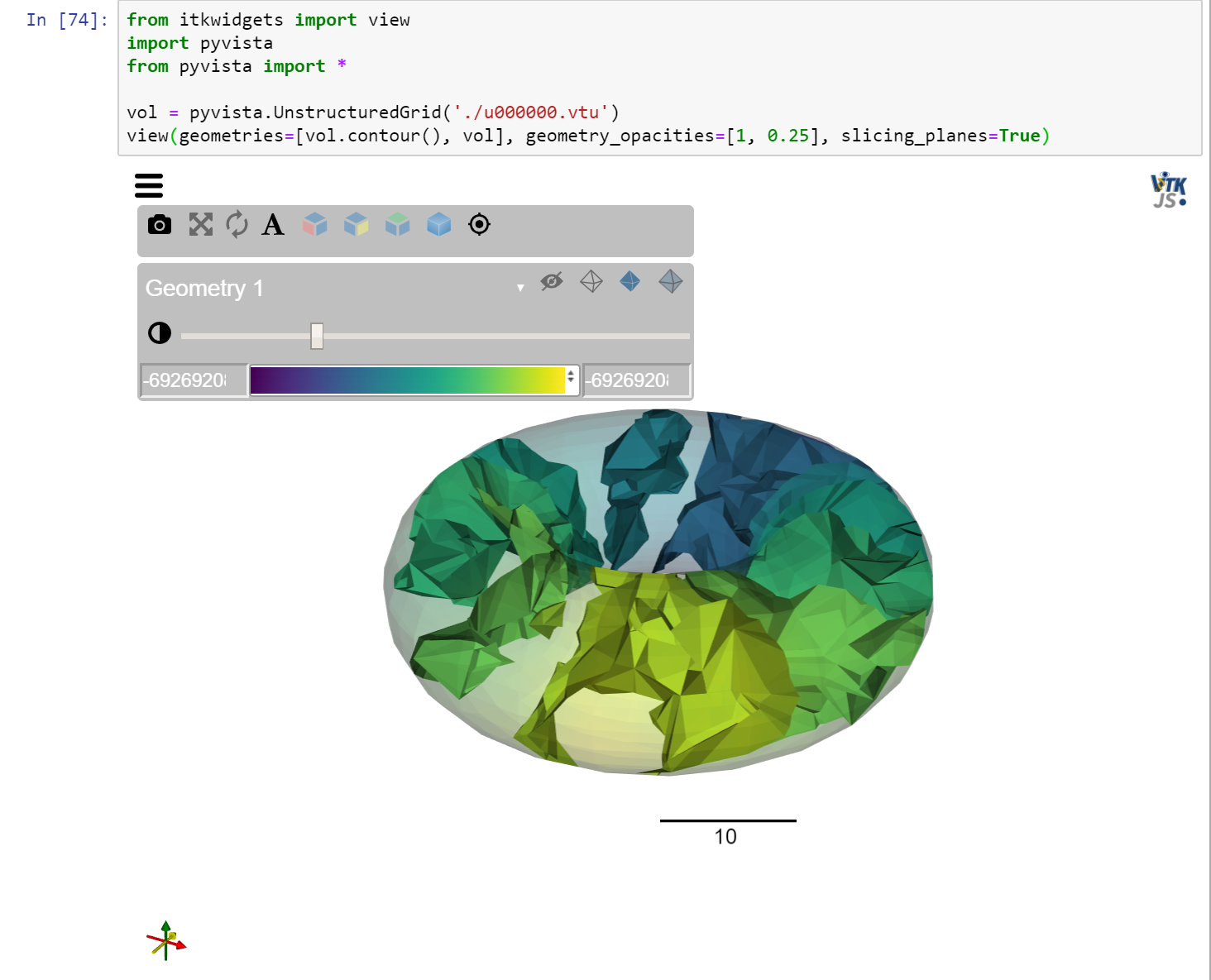Take a screenshot with the camera icon
The image size is (1211, 980).
[x=160, y=224]
